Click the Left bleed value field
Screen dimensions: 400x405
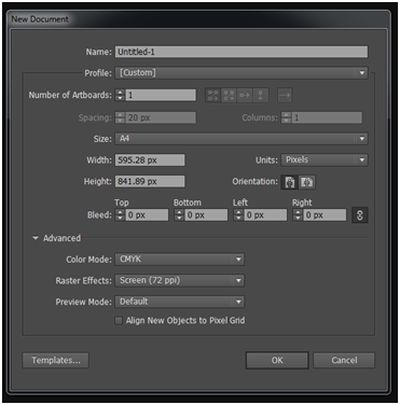tap(266, 215)
